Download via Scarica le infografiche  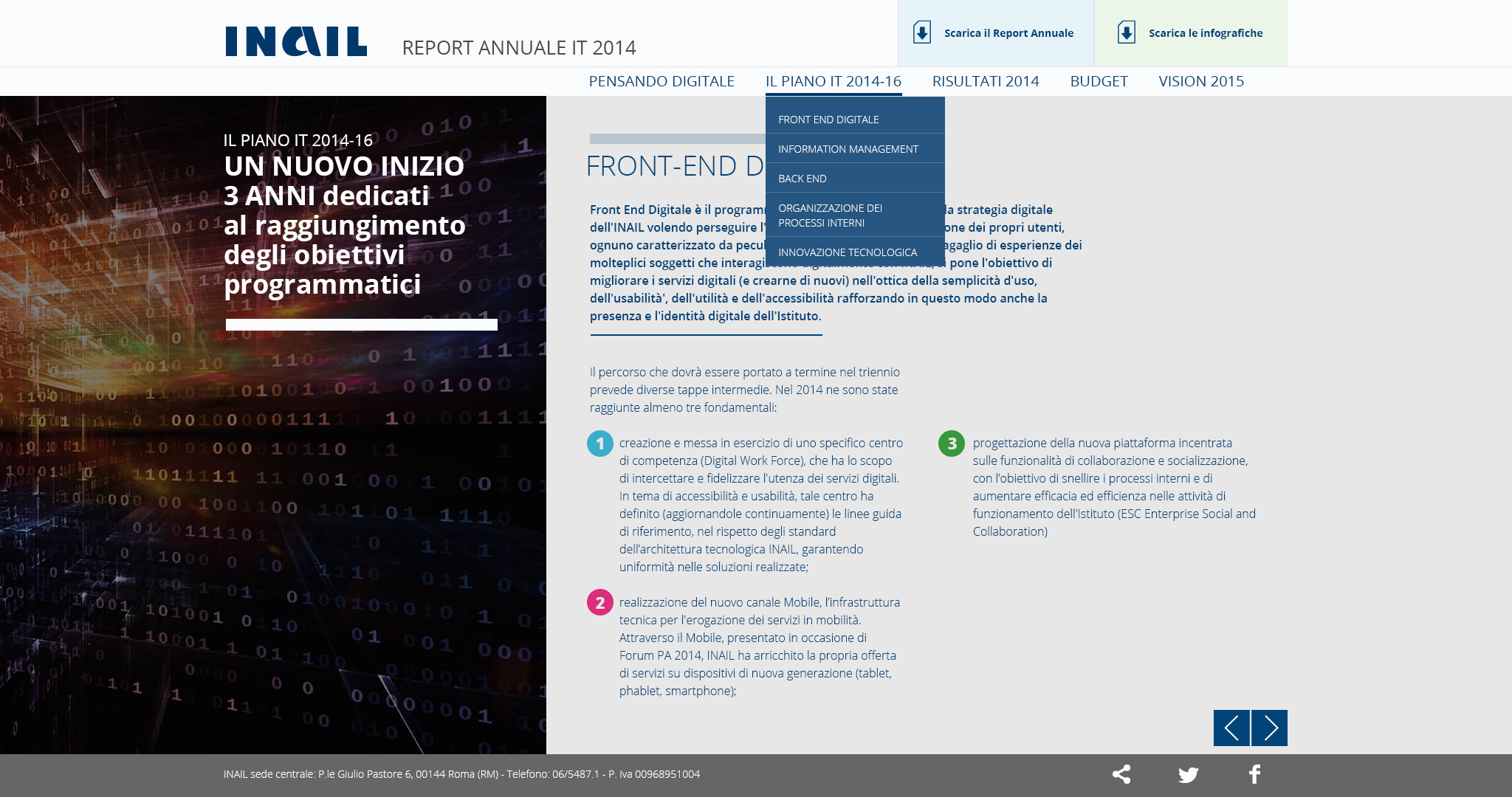click(x=1191, y=33)
